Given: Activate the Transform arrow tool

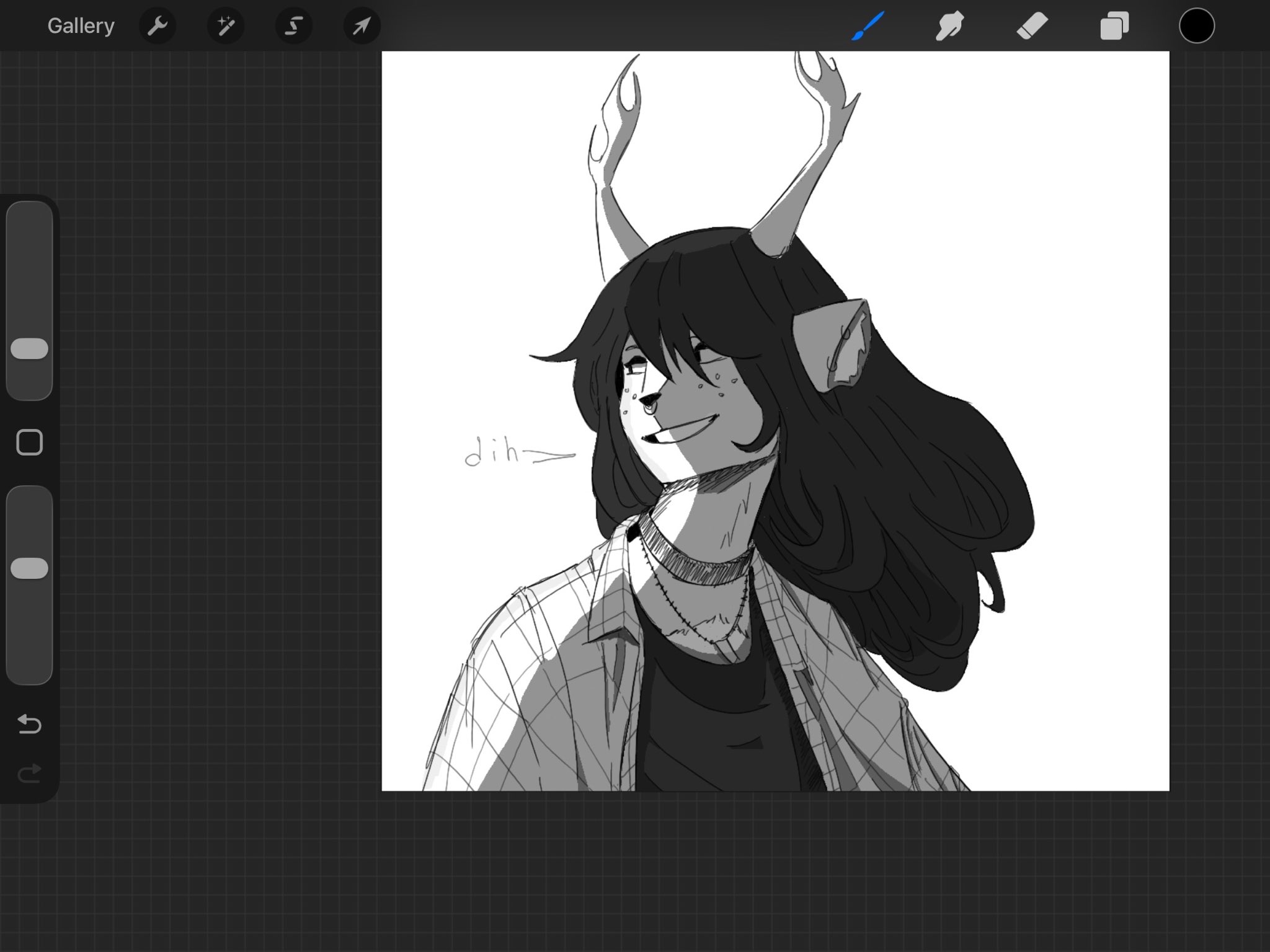Looking at the screenshot, I should (362, 26).
